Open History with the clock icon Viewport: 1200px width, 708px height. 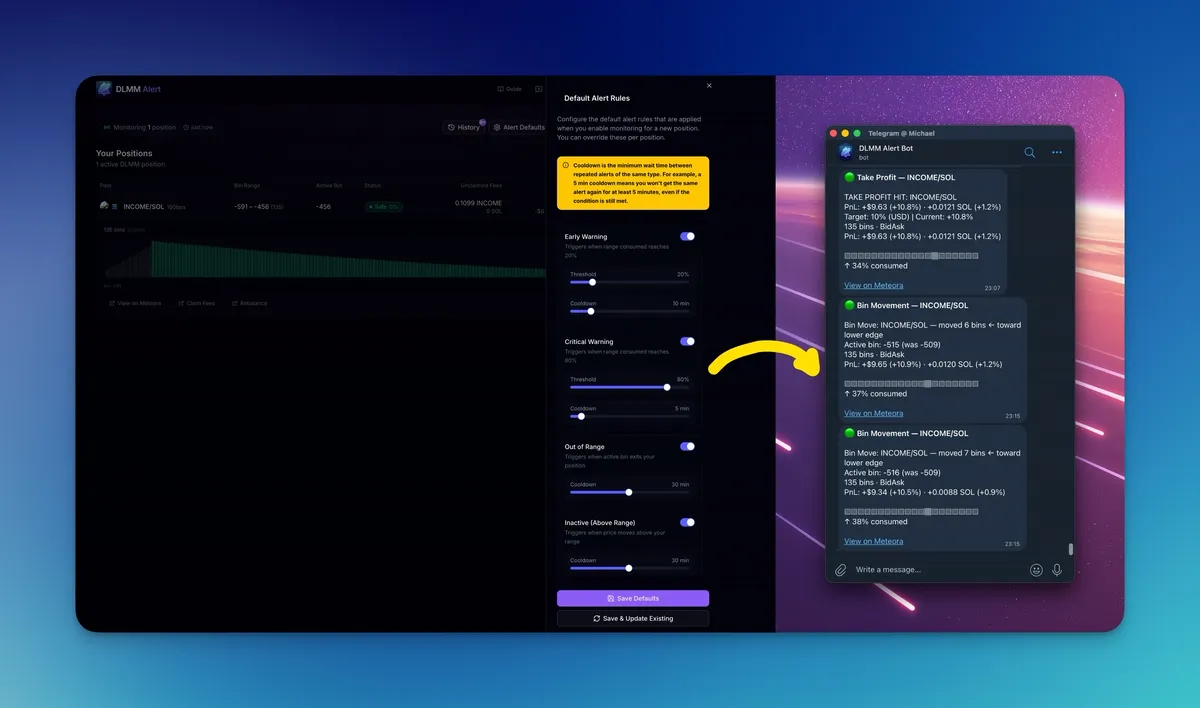pyautogui.click(x=464, y=127)
